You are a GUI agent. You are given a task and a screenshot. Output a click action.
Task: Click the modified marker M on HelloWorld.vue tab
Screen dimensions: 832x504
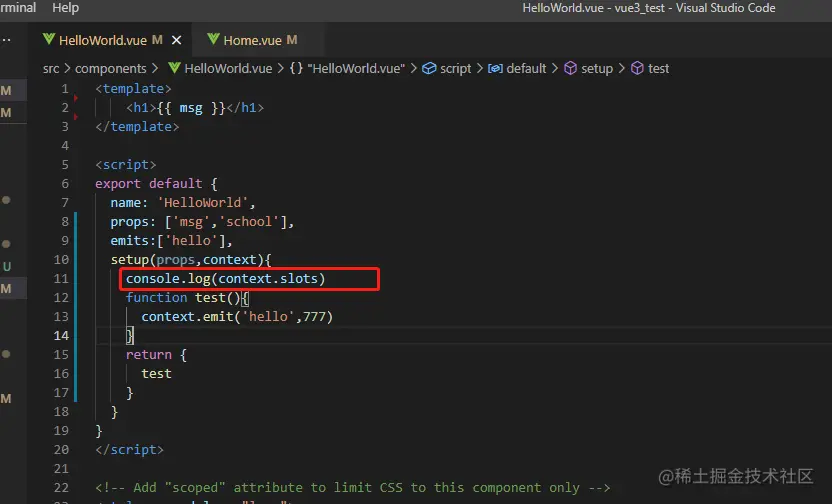pos(157,40)
